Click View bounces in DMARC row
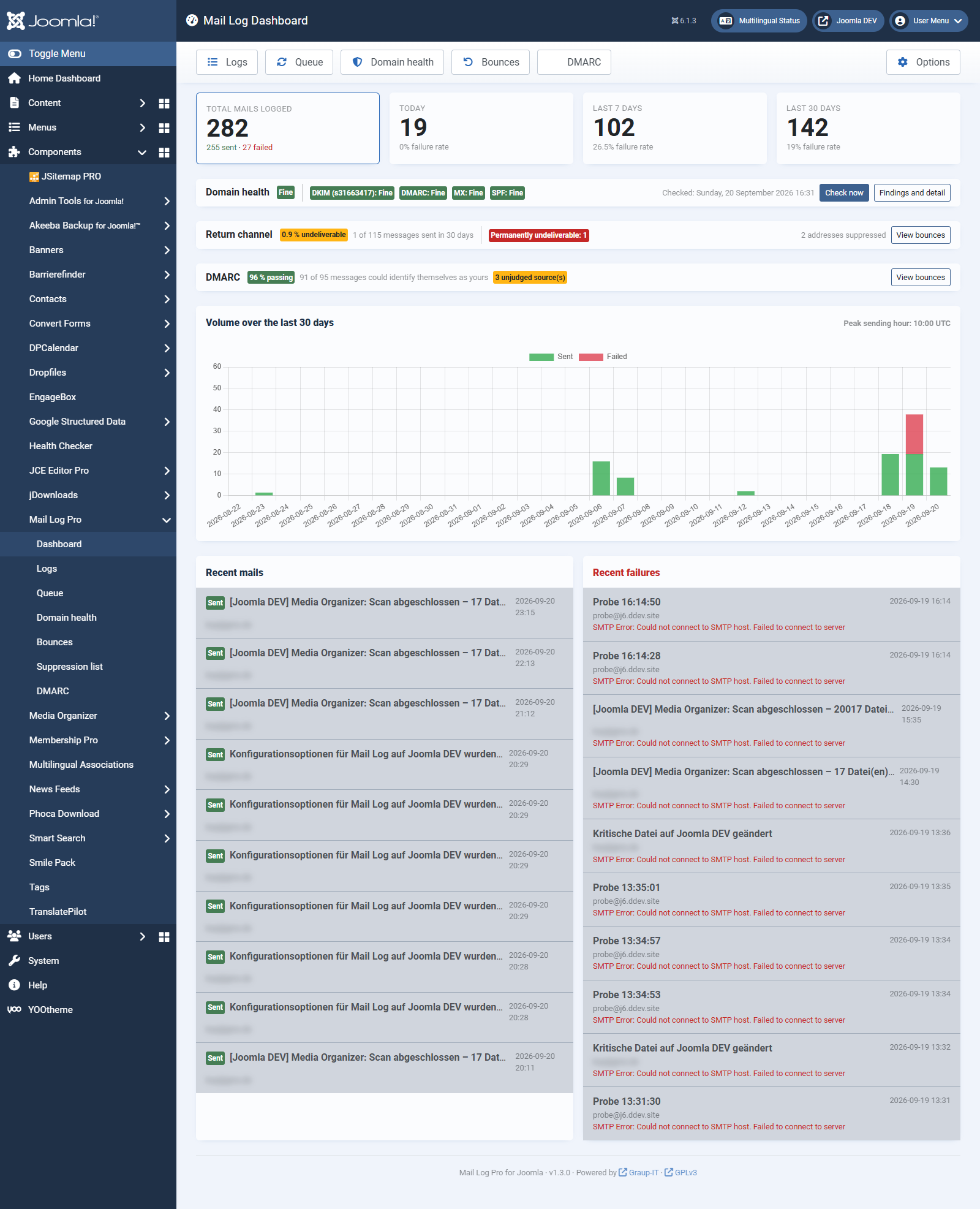 (921, 278)
